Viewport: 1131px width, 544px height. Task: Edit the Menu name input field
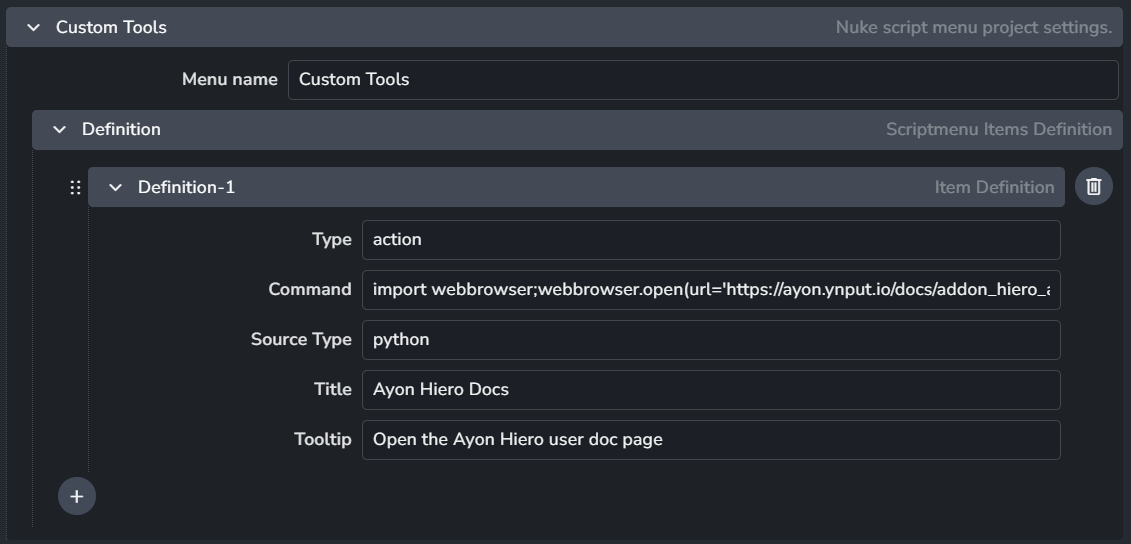click(703, 79)
